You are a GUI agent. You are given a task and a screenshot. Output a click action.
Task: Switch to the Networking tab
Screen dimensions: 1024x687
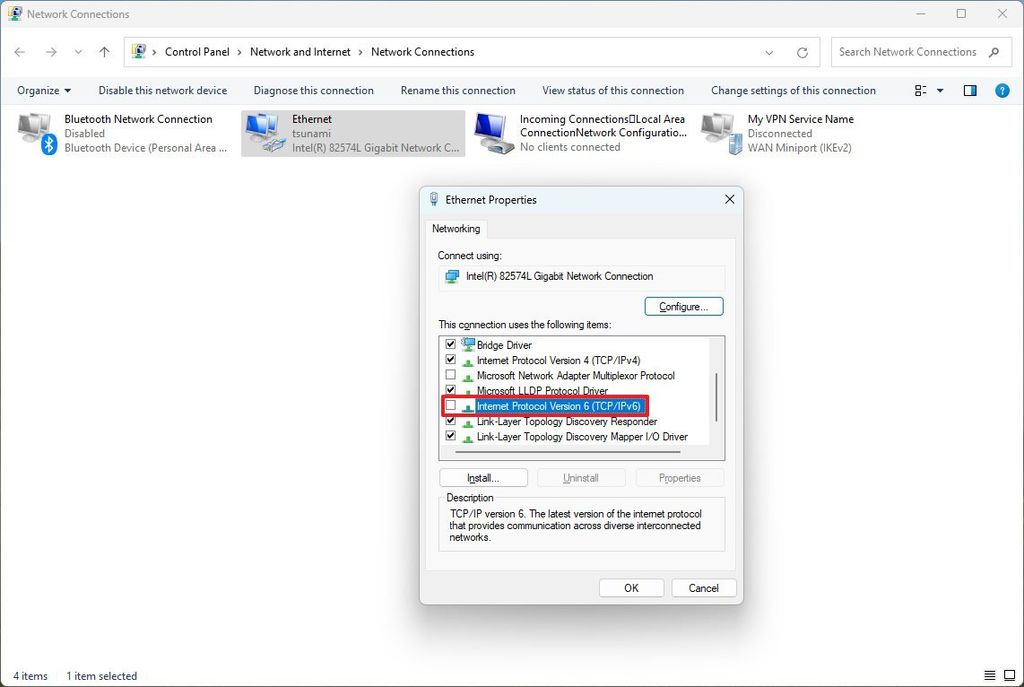tap(456, 228)
